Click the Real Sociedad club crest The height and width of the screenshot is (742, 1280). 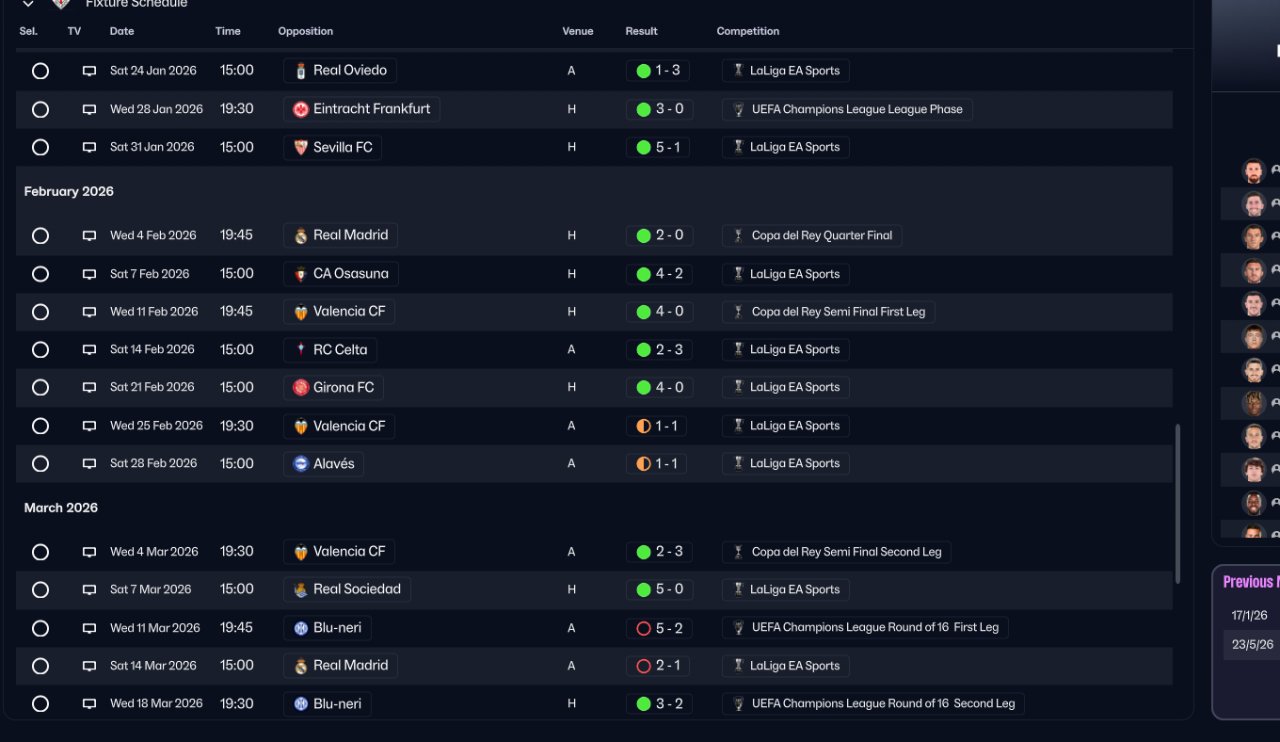tap(301, 590)
